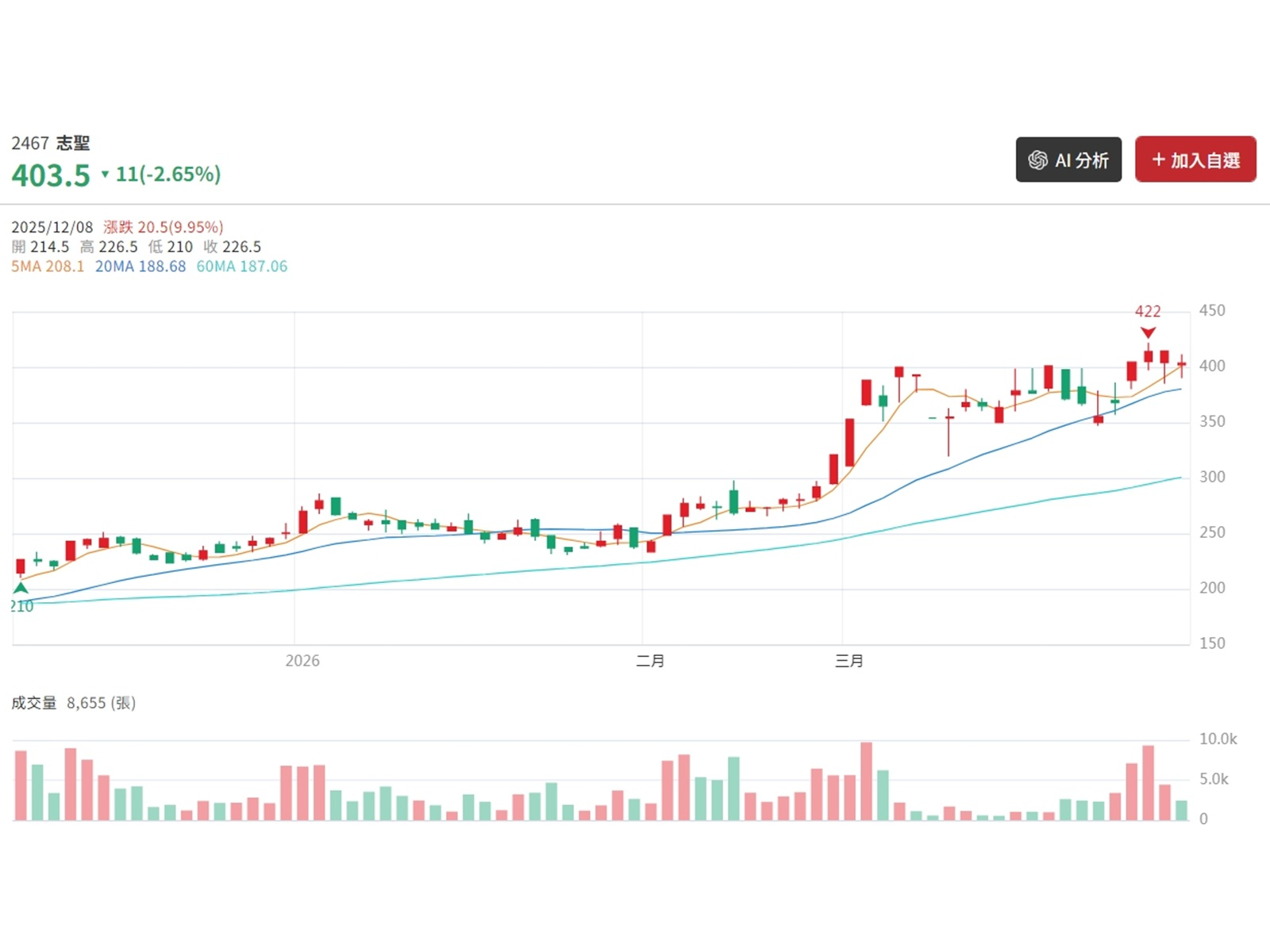This screenshot has width=1270, height=952.
Task: Click the green down triangle beside 403.5
Action: pyautogui.click(x=105, y=175)
